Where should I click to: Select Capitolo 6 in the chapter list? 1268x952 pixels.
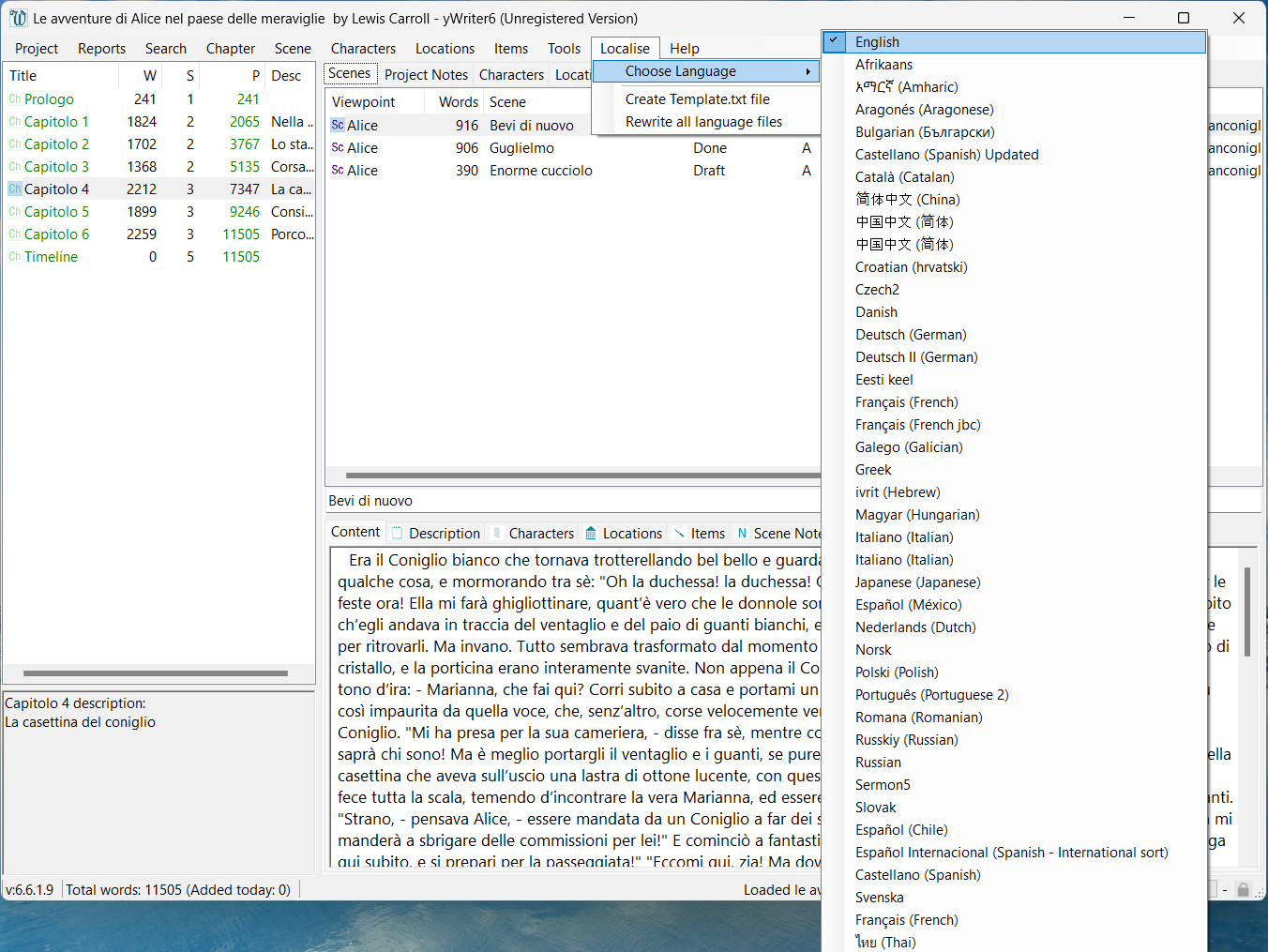point(56,234)
